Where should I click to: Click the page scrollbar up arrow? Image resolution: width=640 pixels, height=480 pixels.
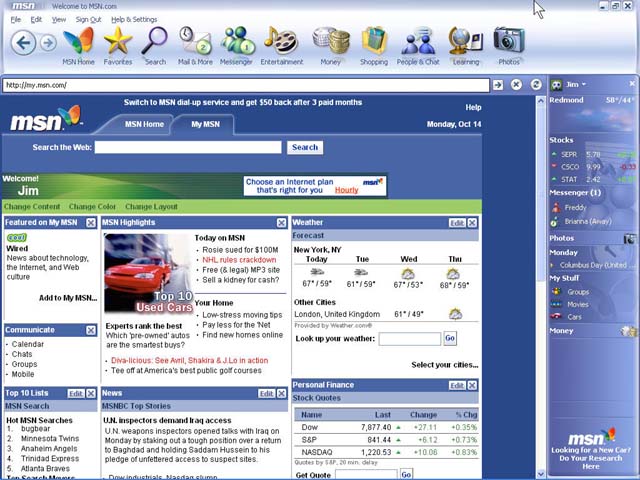coord(541,100)
